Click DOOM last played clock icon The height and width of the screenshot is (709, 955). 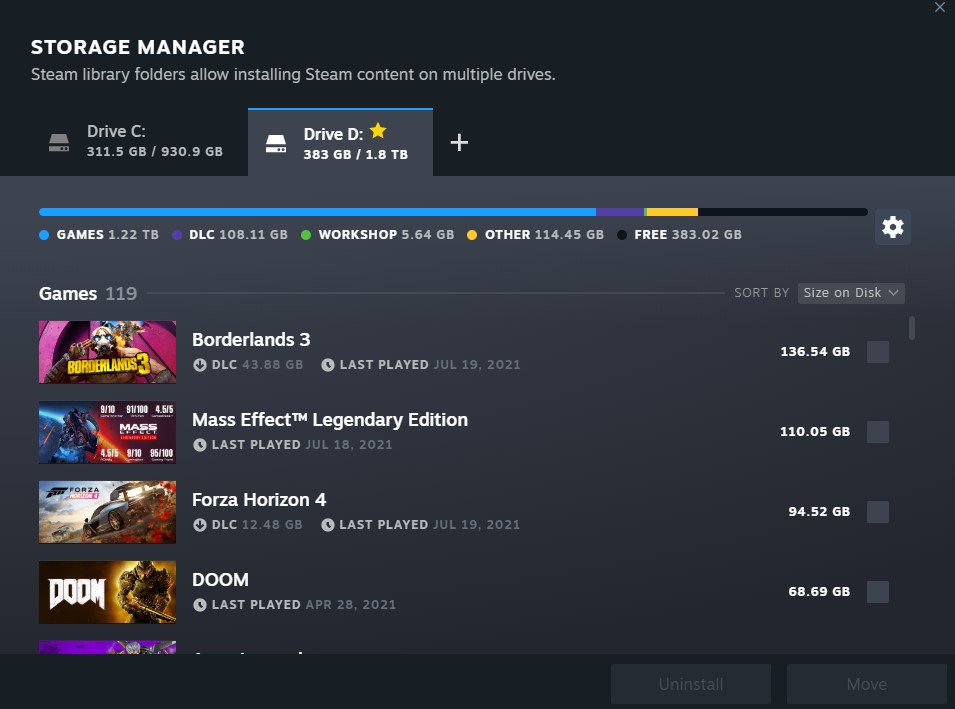coord(200,605)
